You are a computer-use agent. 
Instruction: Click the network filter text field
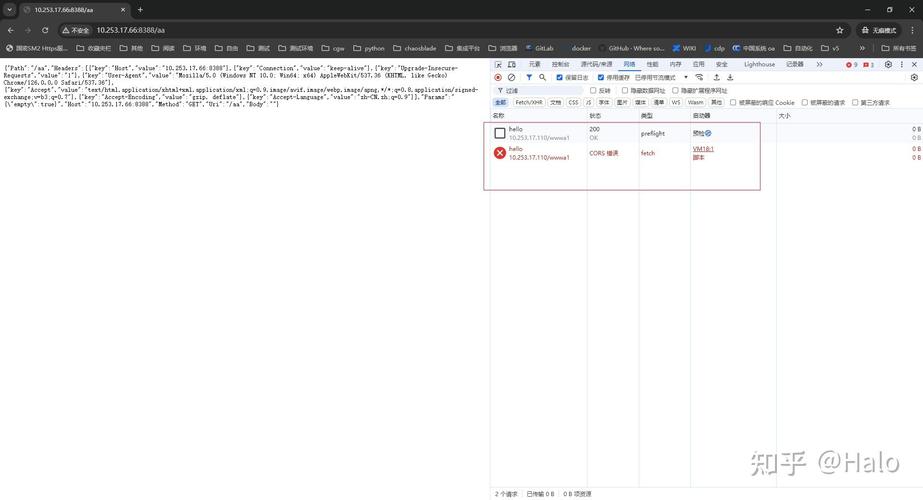click(x=539, y=90)
